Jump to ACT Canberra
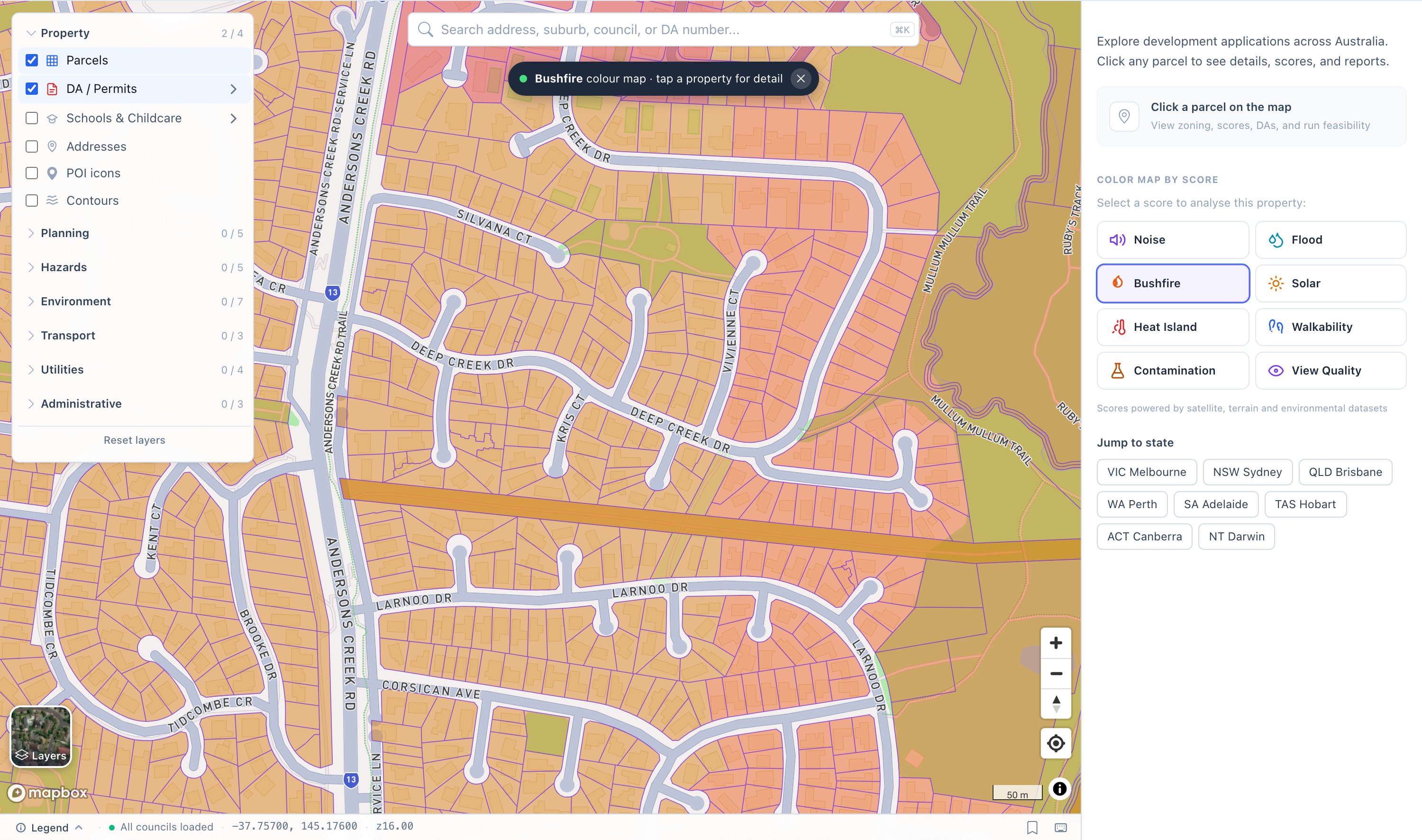The width and height of the screenshot is (1422, 840). pyautogui.click(x=1144, y=537)
